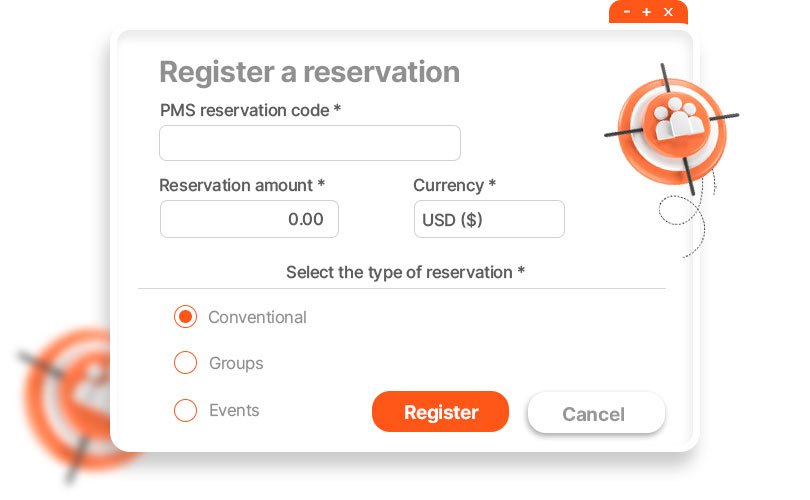This screenshot has height=500, width=810.
Task: Click the "Register a reservation" heading
Action: pos(309,72)
